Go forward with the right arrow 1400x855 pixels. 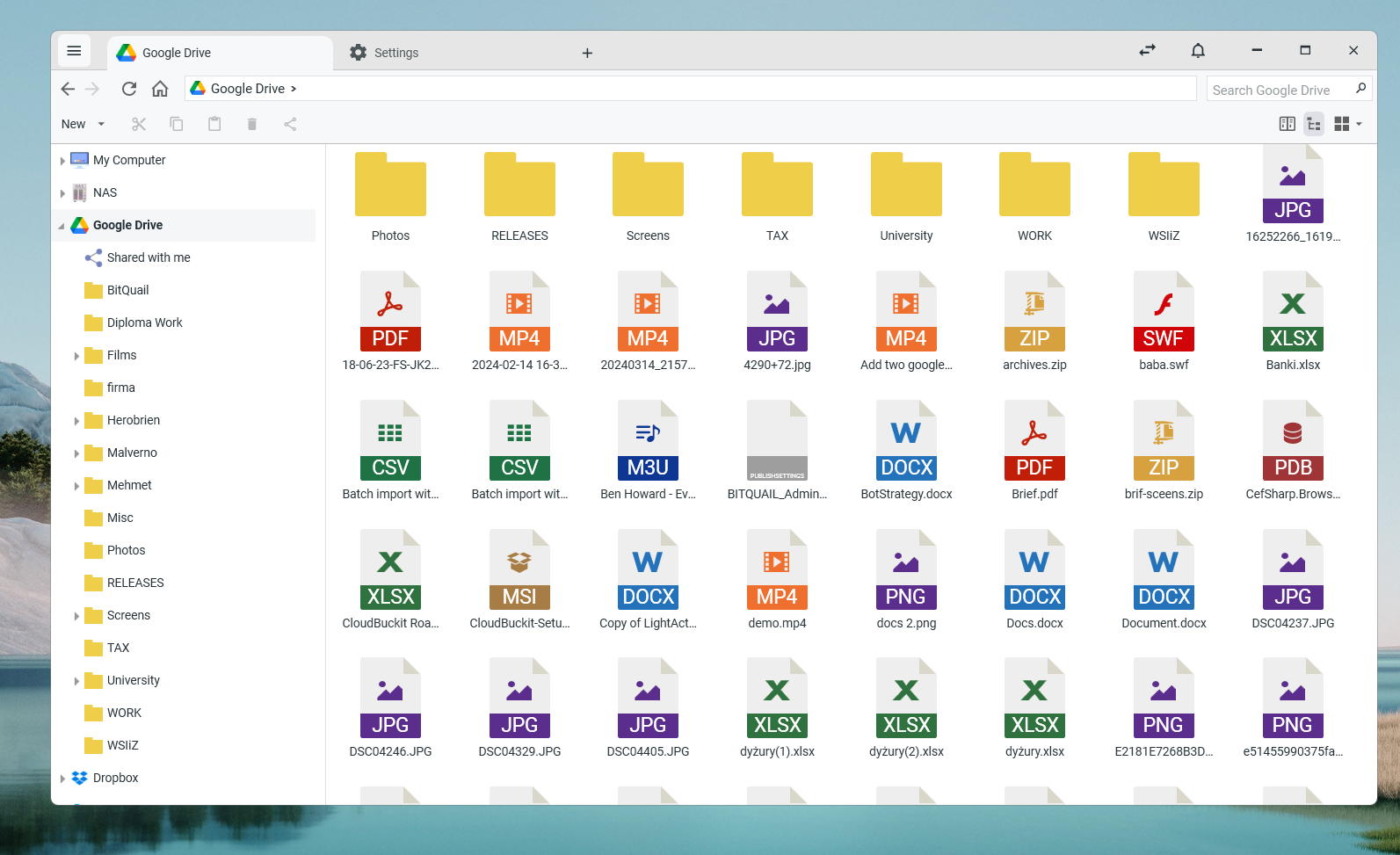(92, 89)
